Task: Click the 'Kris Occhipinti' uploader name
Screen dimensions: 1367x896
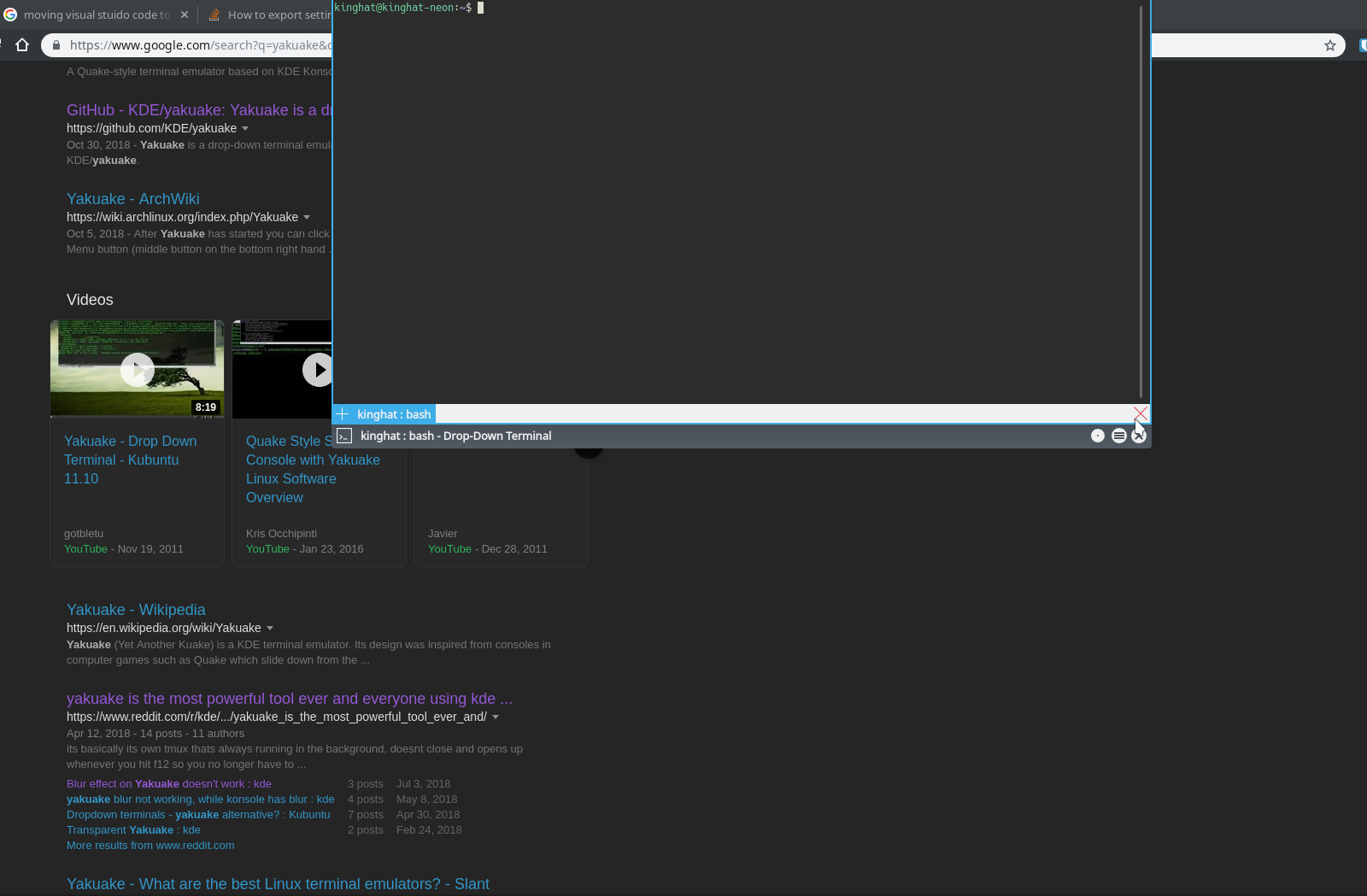Action: pyautogui.click(x=281, y=534)
